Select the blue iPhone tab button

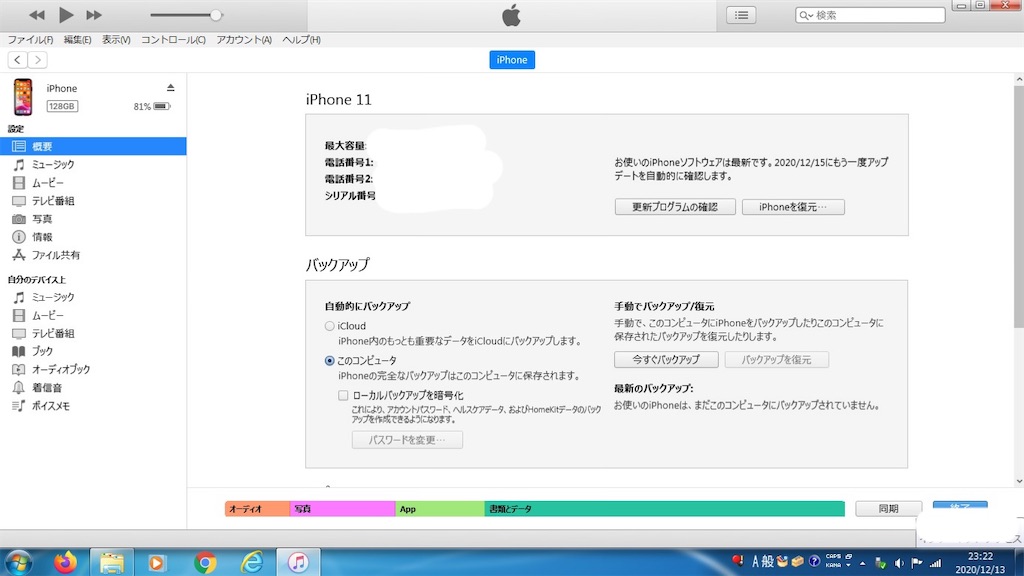[512, 60]
